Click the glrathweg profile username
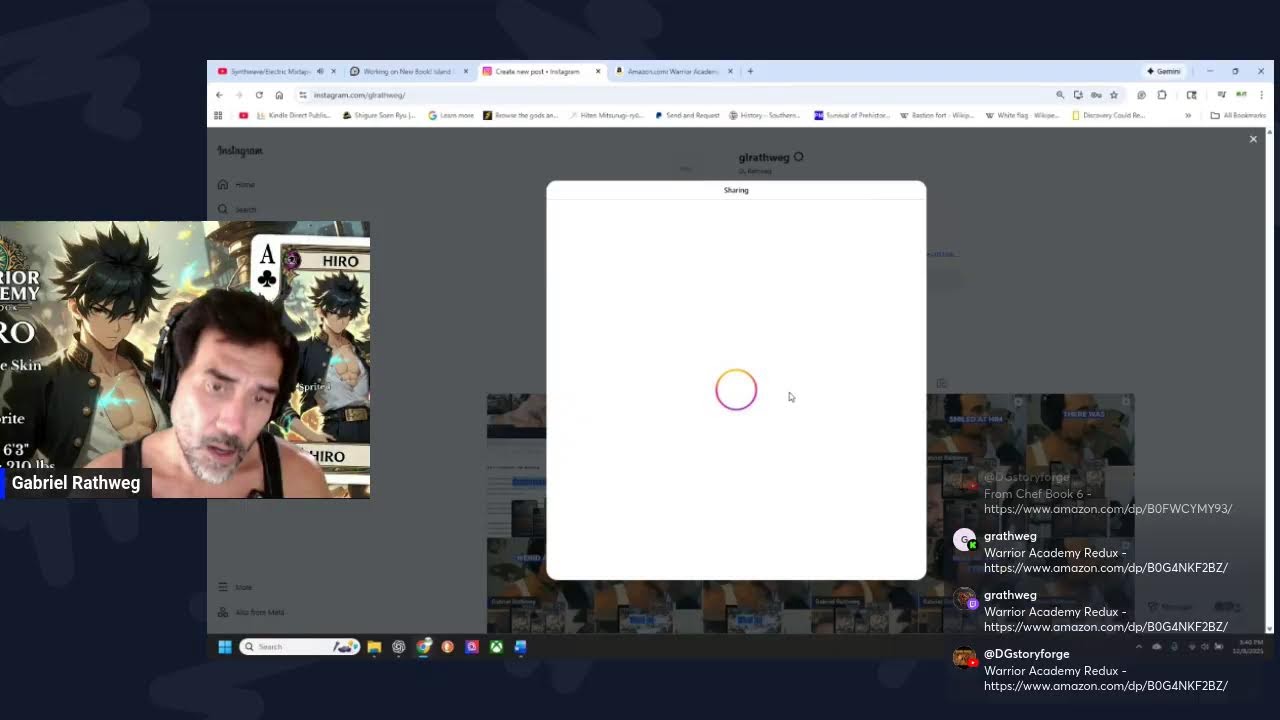 coord(764,157)
